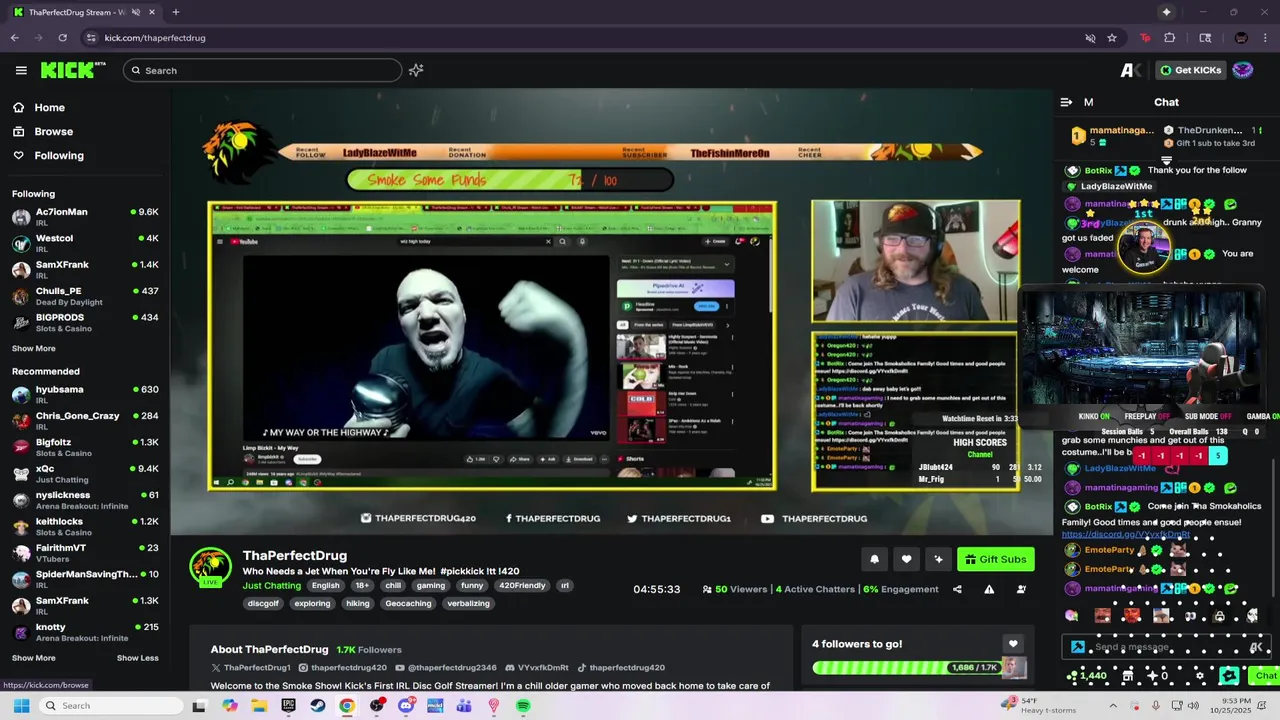This screenshot has width=1280, height=720.
Task: Select the Just Chatting category link
Action: (271, 586)
